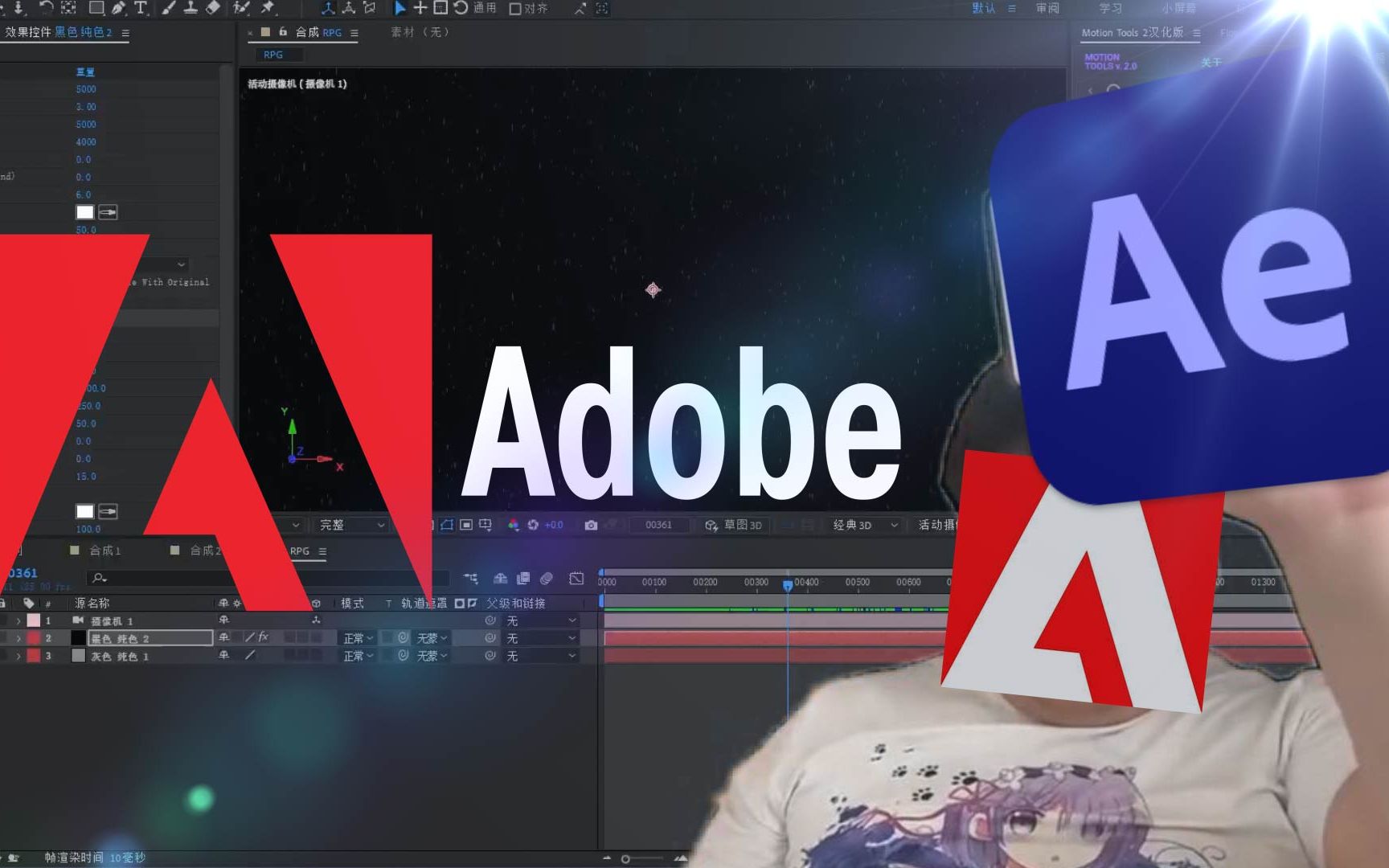Switch to the RPG timeline tab
This screenshot has height=868, width=1389.
point(300,551)
